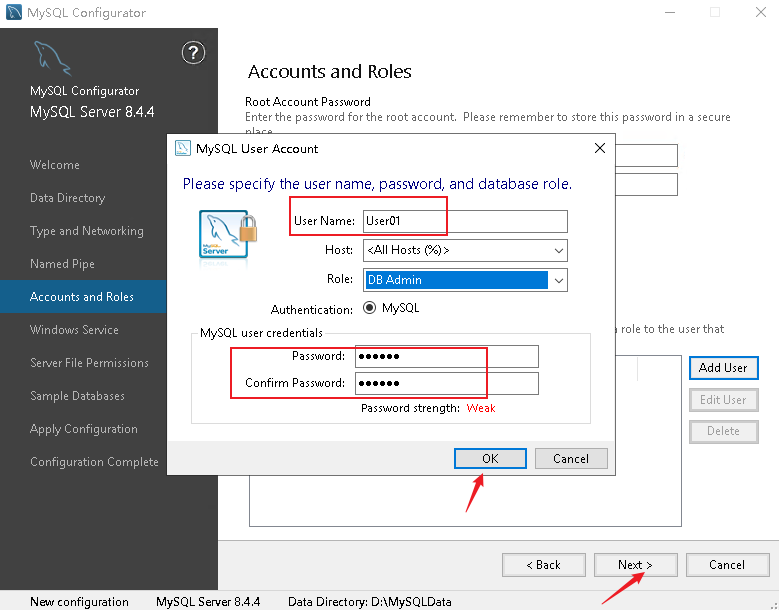779x610 pixels.
Task: Click the MySQL Configurator title bar icon
Action: pyautogui.click(x=13, y=12)
